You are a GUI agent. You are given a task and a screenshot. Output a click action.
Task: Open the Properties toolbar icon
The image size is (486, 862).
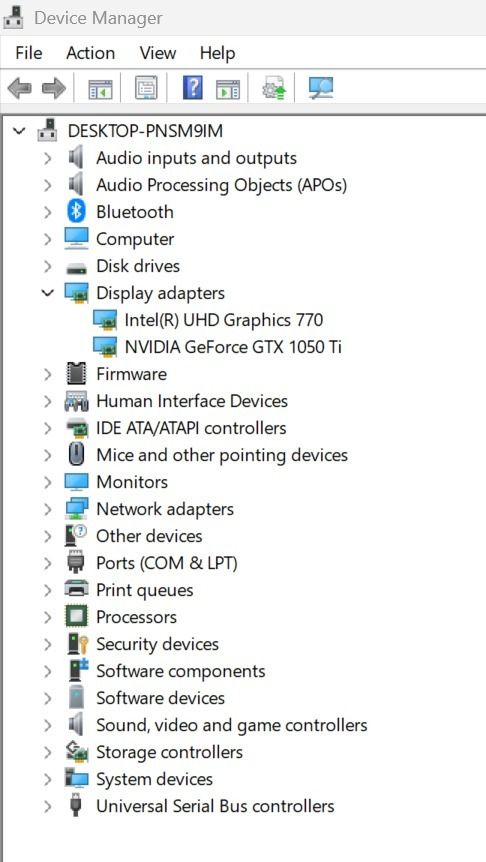click(x=146, y=88)
